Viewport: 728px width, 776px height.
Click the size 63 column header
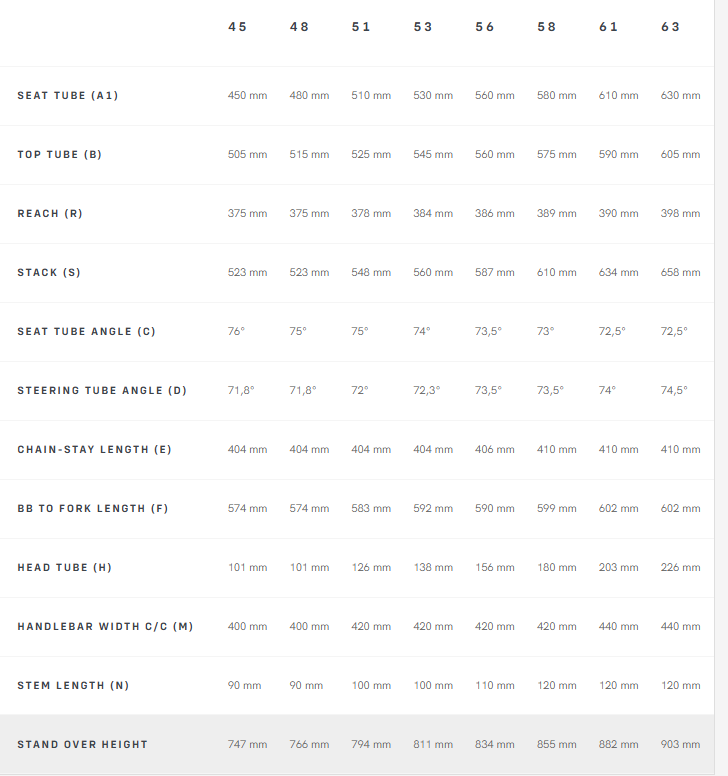(671, 27)
